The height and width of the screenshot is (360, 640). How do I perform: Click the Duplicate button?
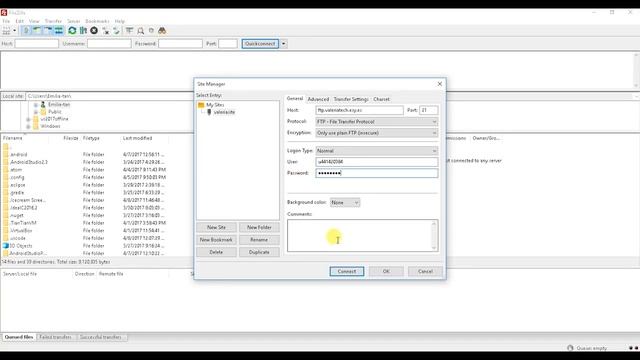click(259, 252)
